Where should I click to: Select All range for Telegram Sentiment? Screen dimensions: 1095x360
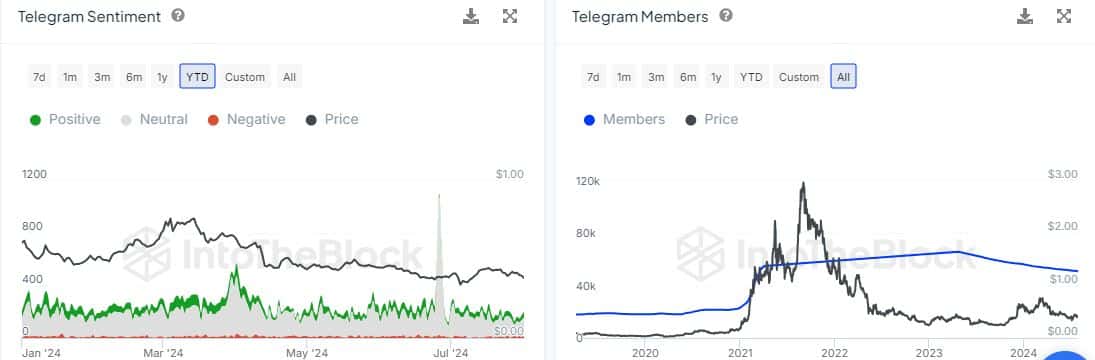tap(290, 77)
